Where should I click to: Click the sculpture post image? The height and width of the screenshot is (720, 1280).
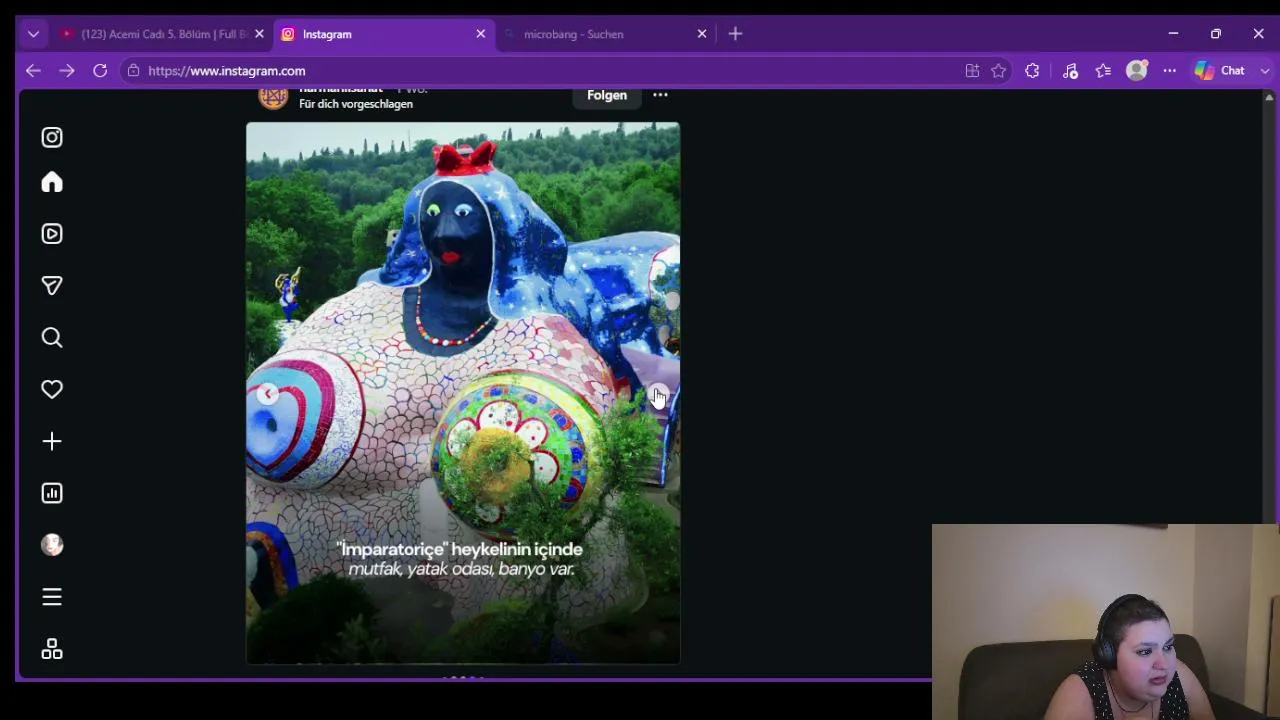coord(463,393)
